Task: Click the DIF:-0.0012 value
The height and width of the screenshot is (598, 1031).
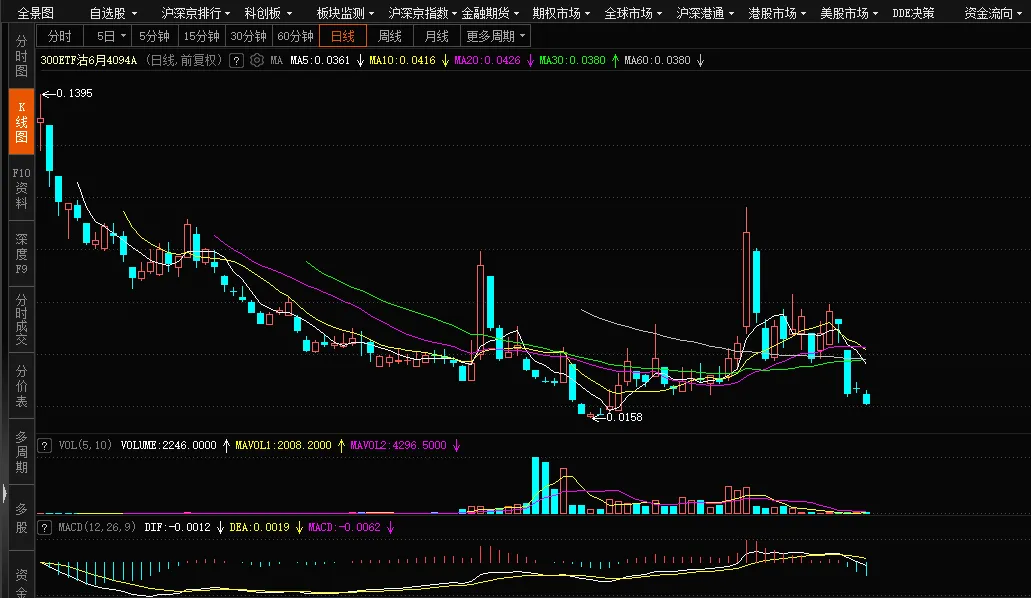Action: pos(178,528)
